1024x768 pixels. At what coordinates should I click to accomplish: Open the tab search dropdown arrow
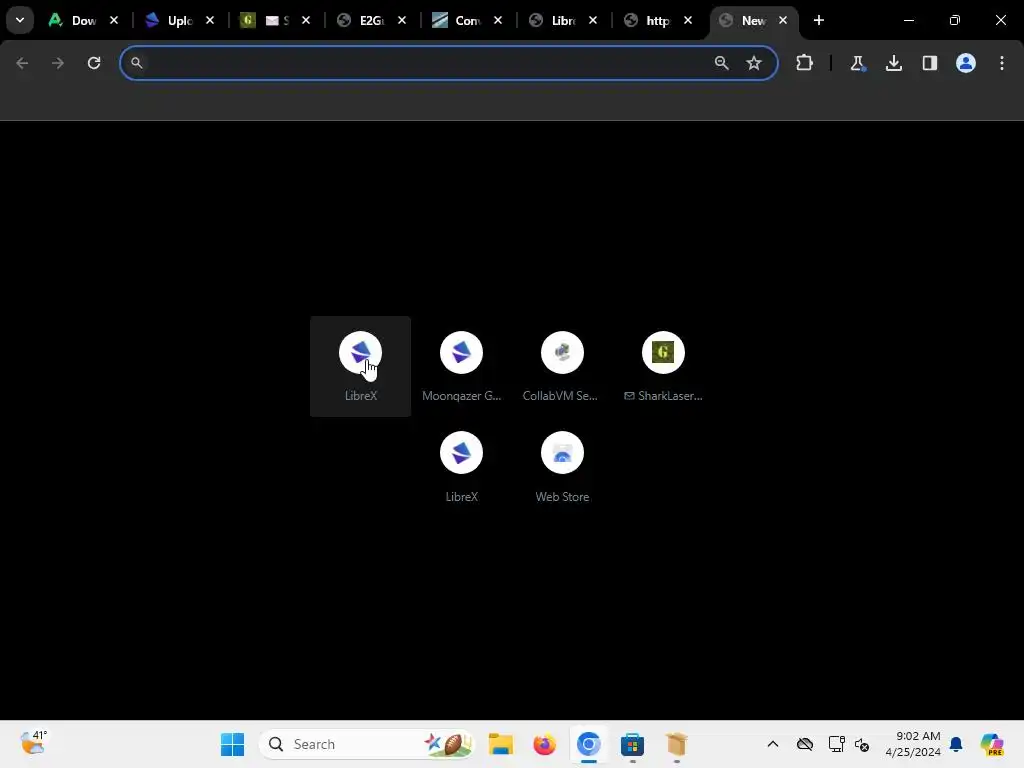(x=20, y=20)
